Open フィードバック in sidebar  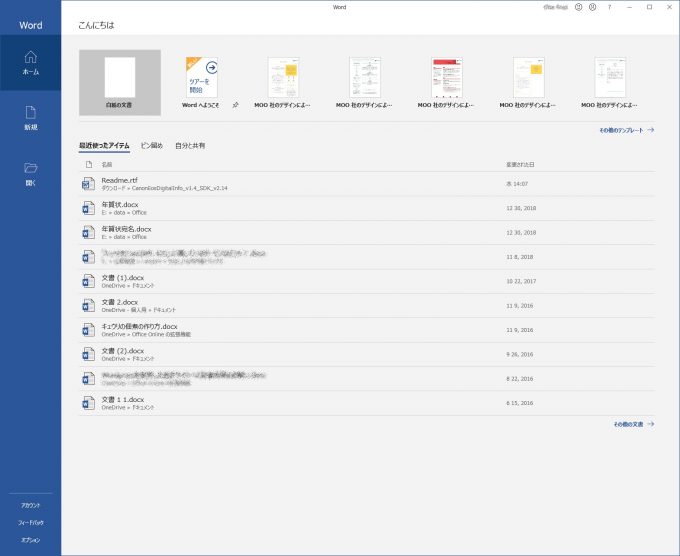[30, 523]
